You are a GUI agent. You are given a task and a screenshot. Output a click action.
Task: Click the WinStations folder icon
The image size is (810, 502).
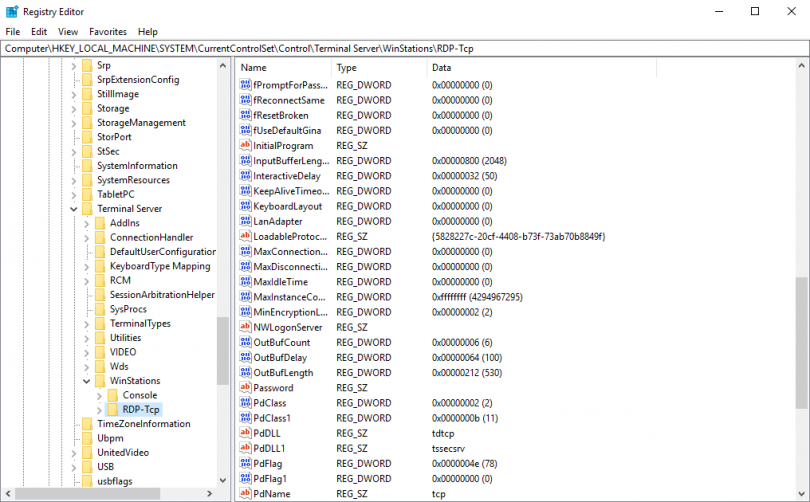click(x=100, y=381)
